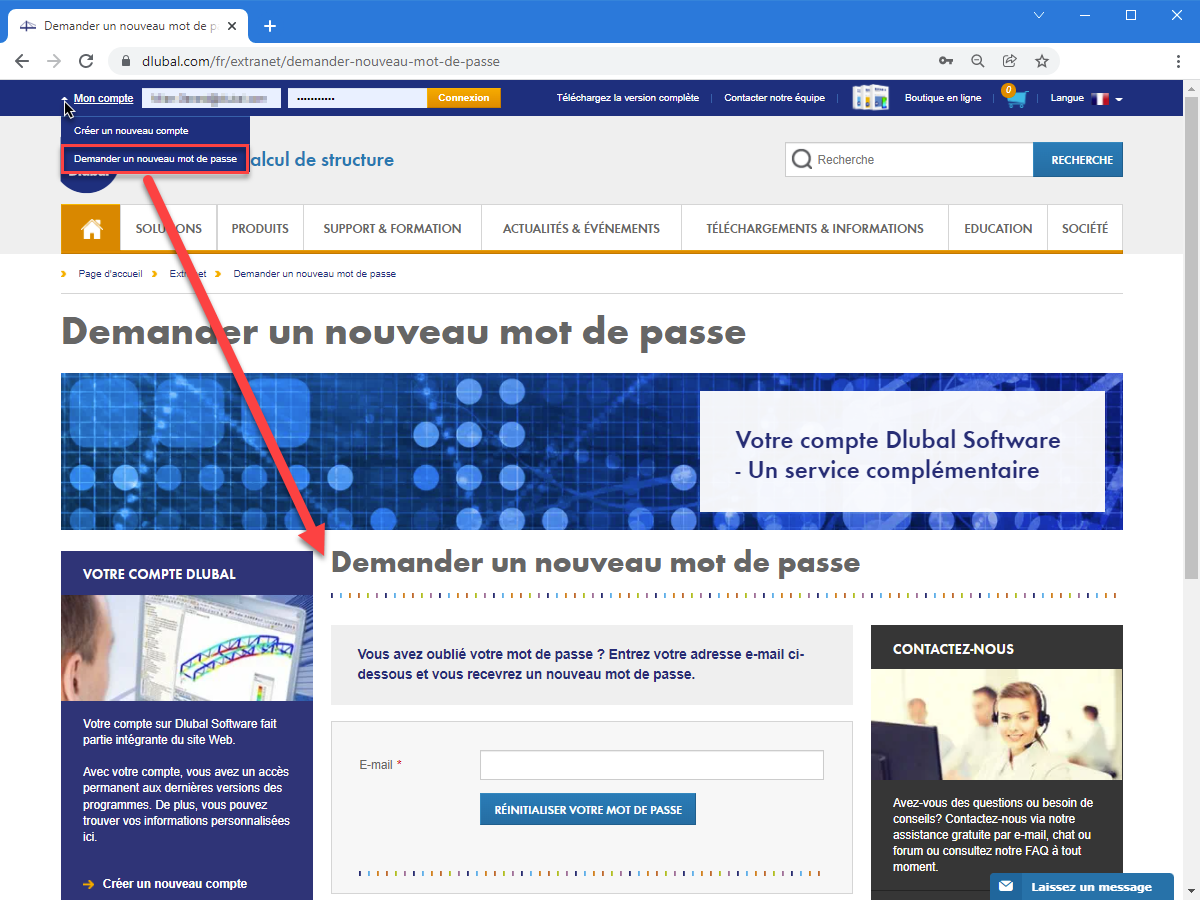Reload the page with the refresh icon
Image resolution: width=1200 pixels, height=900 pixels.
click(86, 61)
